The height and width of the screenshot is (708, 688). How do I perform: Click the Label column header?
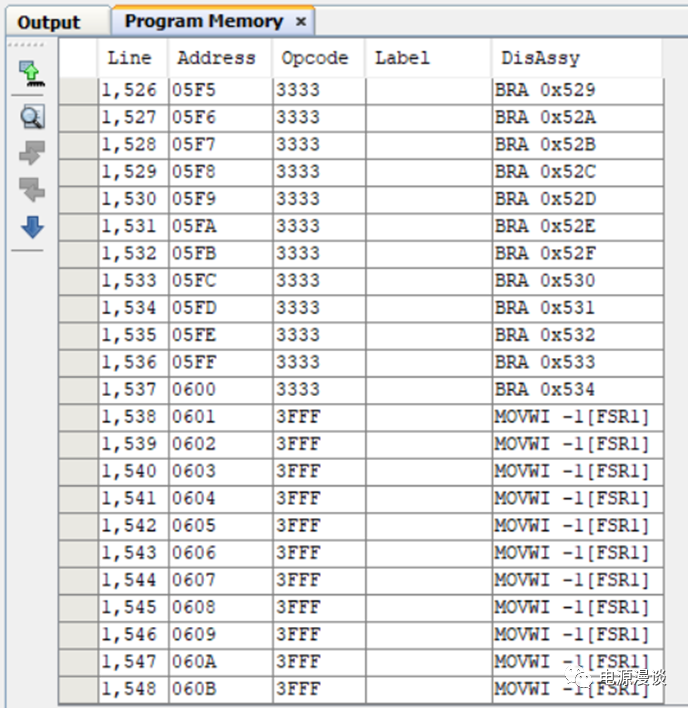point(401,58)
